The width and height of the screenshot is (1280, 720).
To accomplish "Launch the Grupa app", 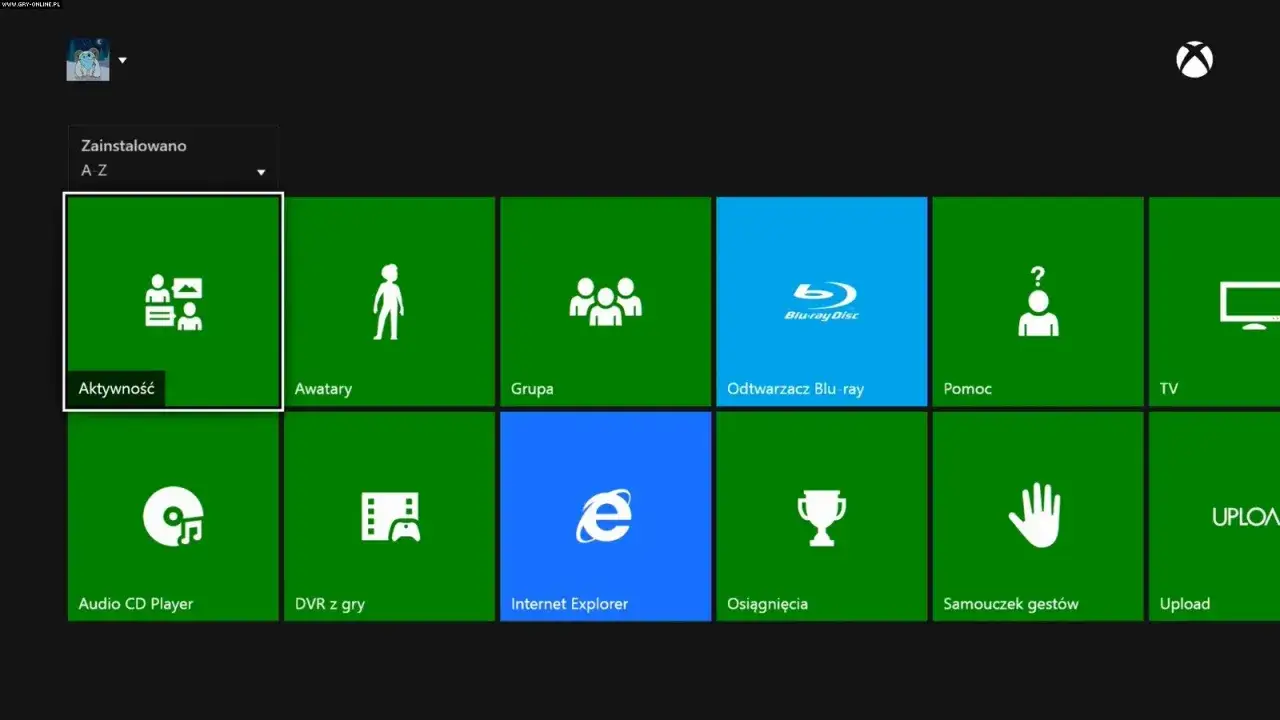I will tap(605, 300).
